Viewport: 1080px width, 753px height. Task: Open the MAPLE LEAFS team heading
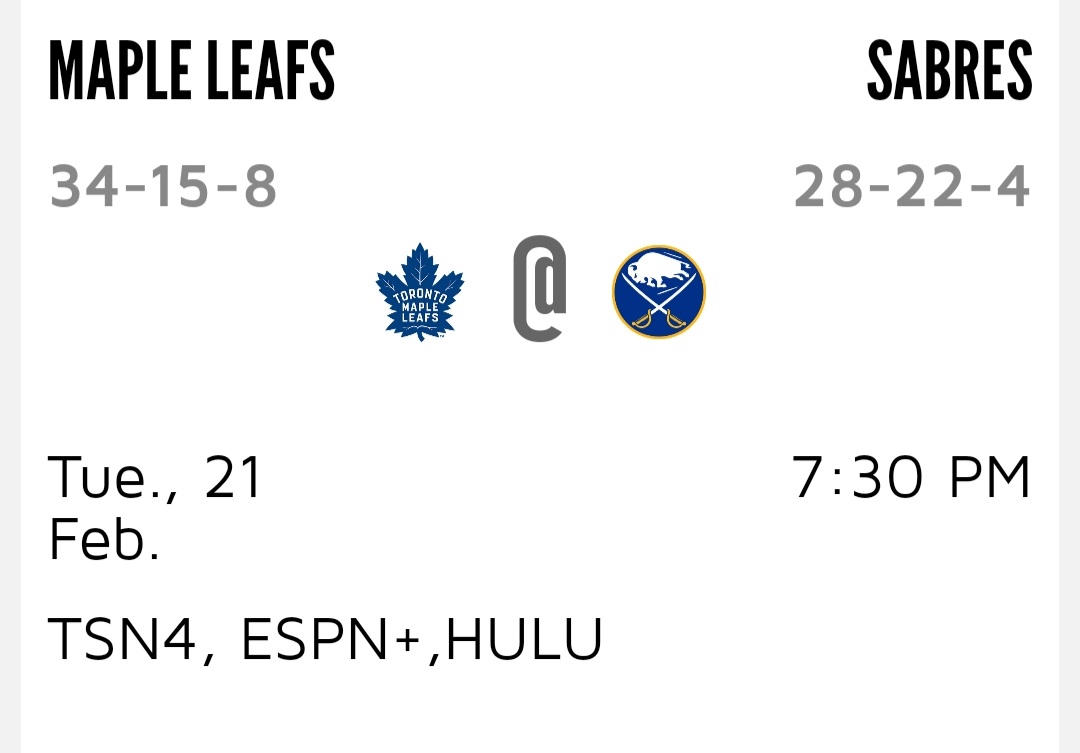pyautogui.click(x=191, y=72)
